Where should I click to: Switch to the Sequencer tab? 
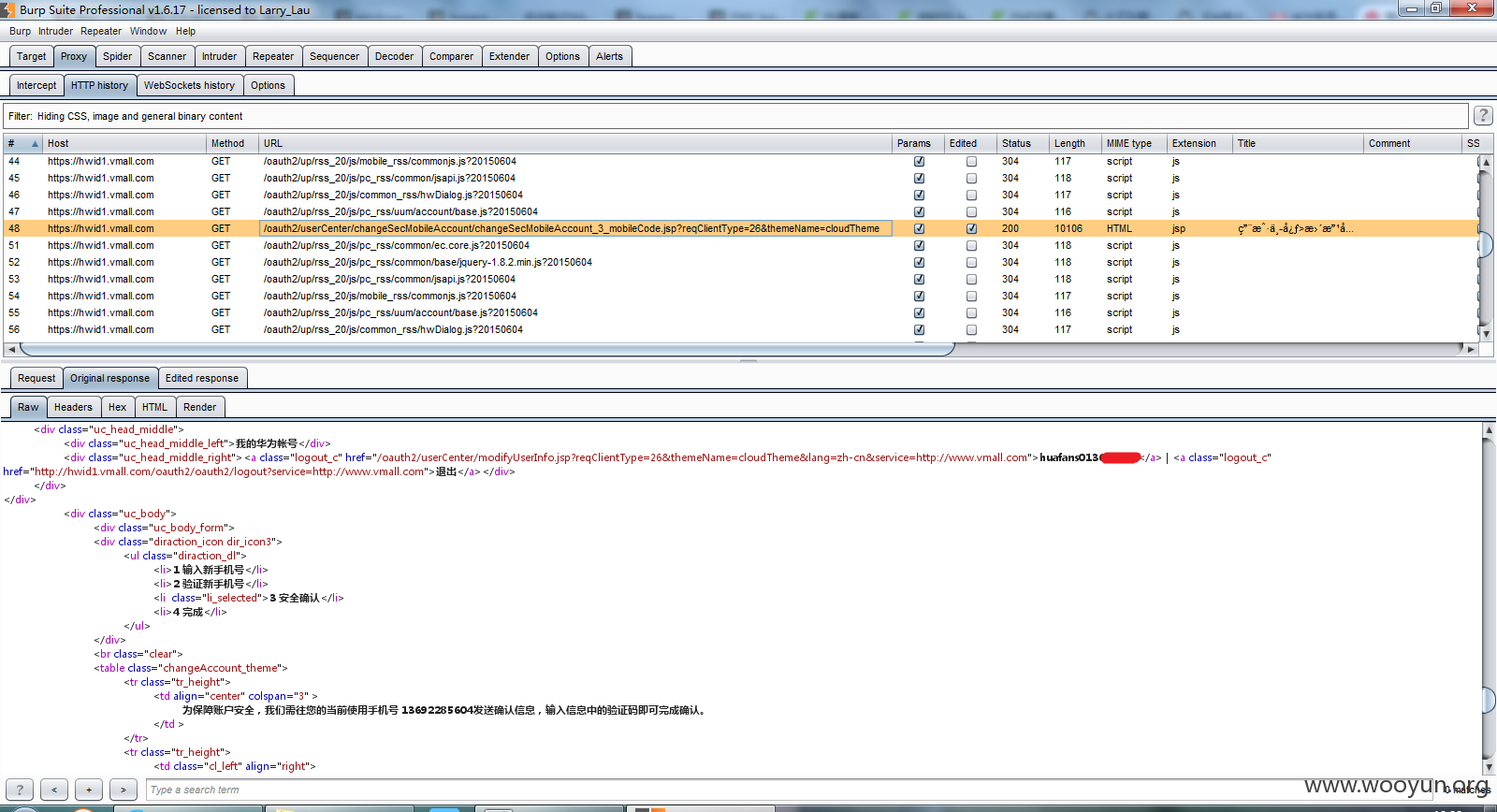[334, 56]
